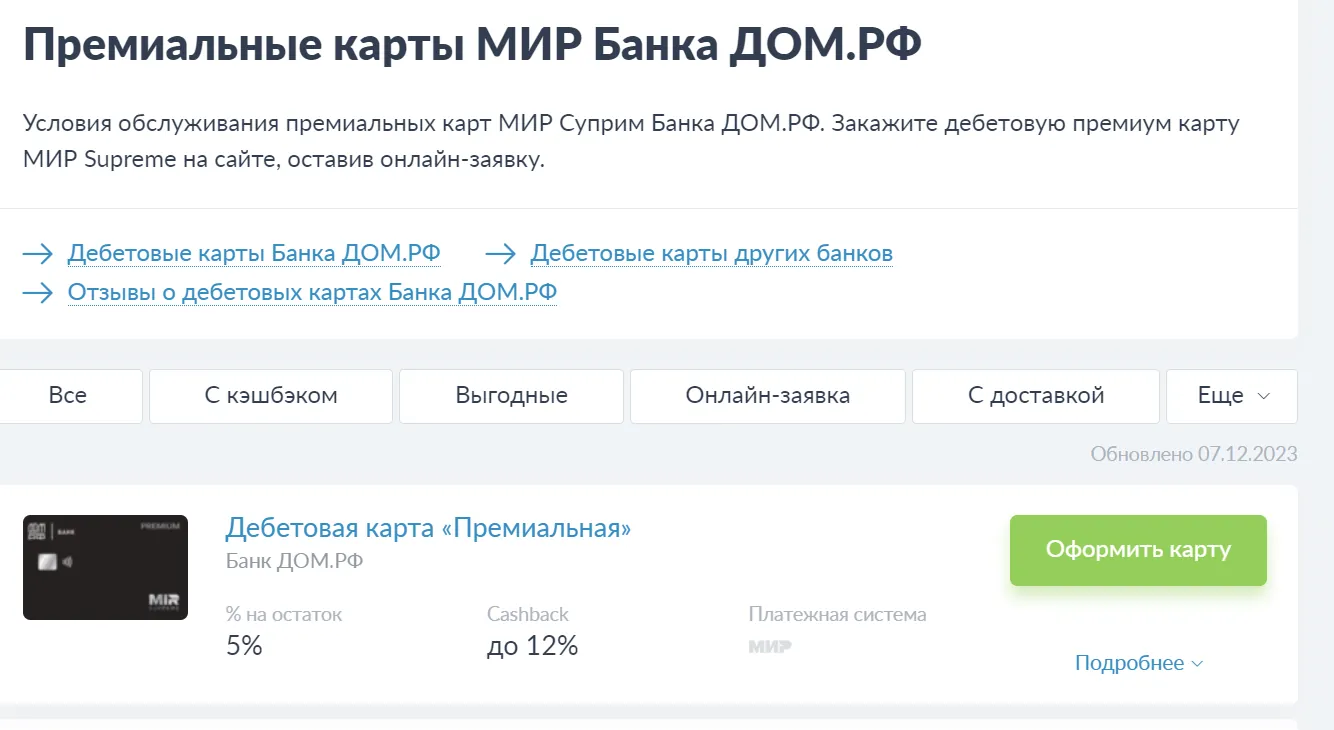Click the chevron next to «Еще»
This screenshot has width=1334, height=730.
click(x=1263, y=396)
